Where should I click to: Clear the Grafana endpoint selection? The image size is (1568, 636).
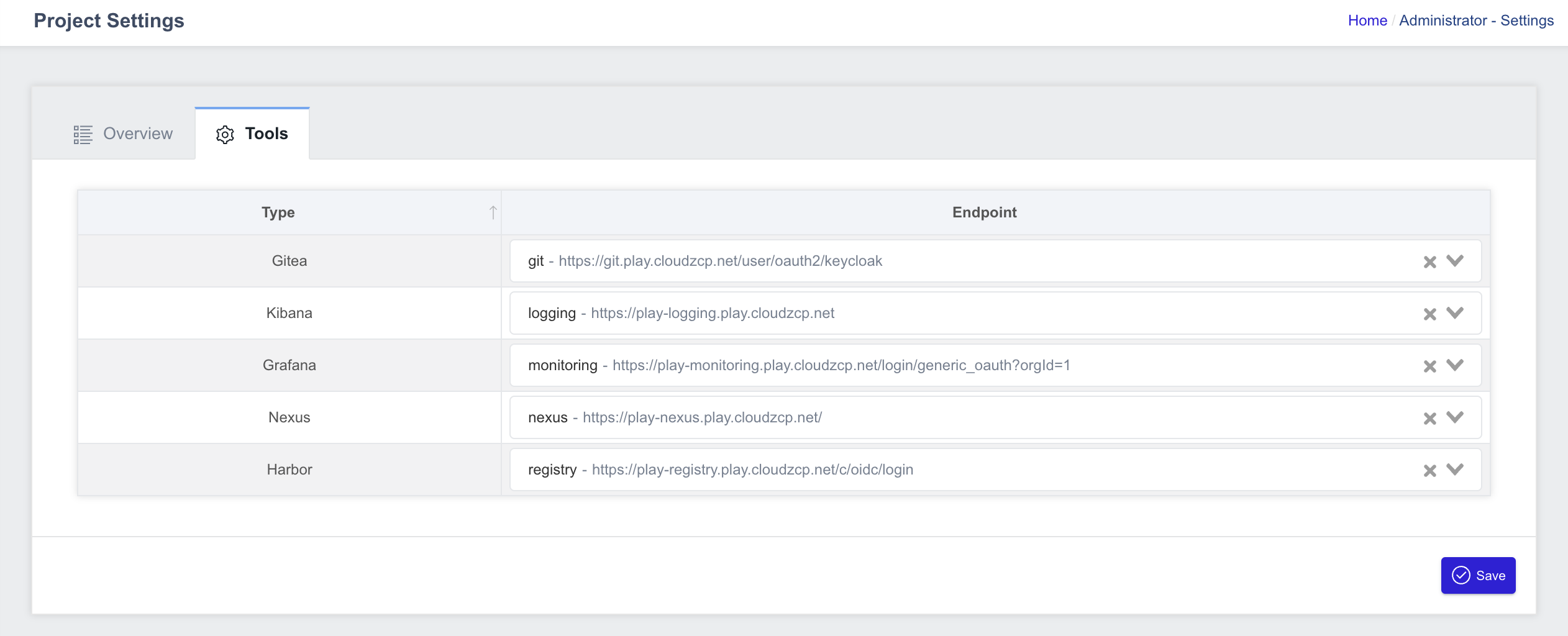(1429, 366)
